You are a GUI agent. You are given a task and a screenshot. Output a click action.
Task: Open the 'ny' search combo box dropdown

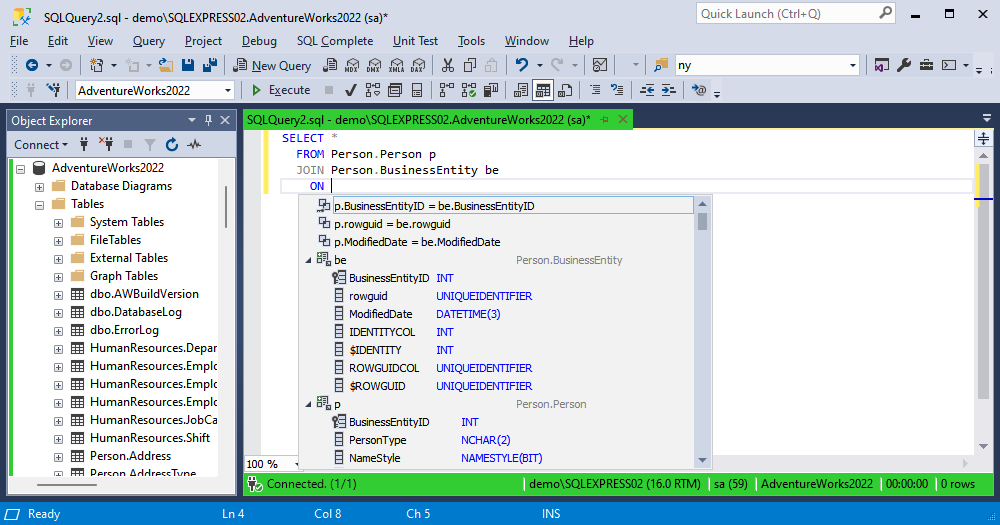pyautogui.click(x=853, y=65)
